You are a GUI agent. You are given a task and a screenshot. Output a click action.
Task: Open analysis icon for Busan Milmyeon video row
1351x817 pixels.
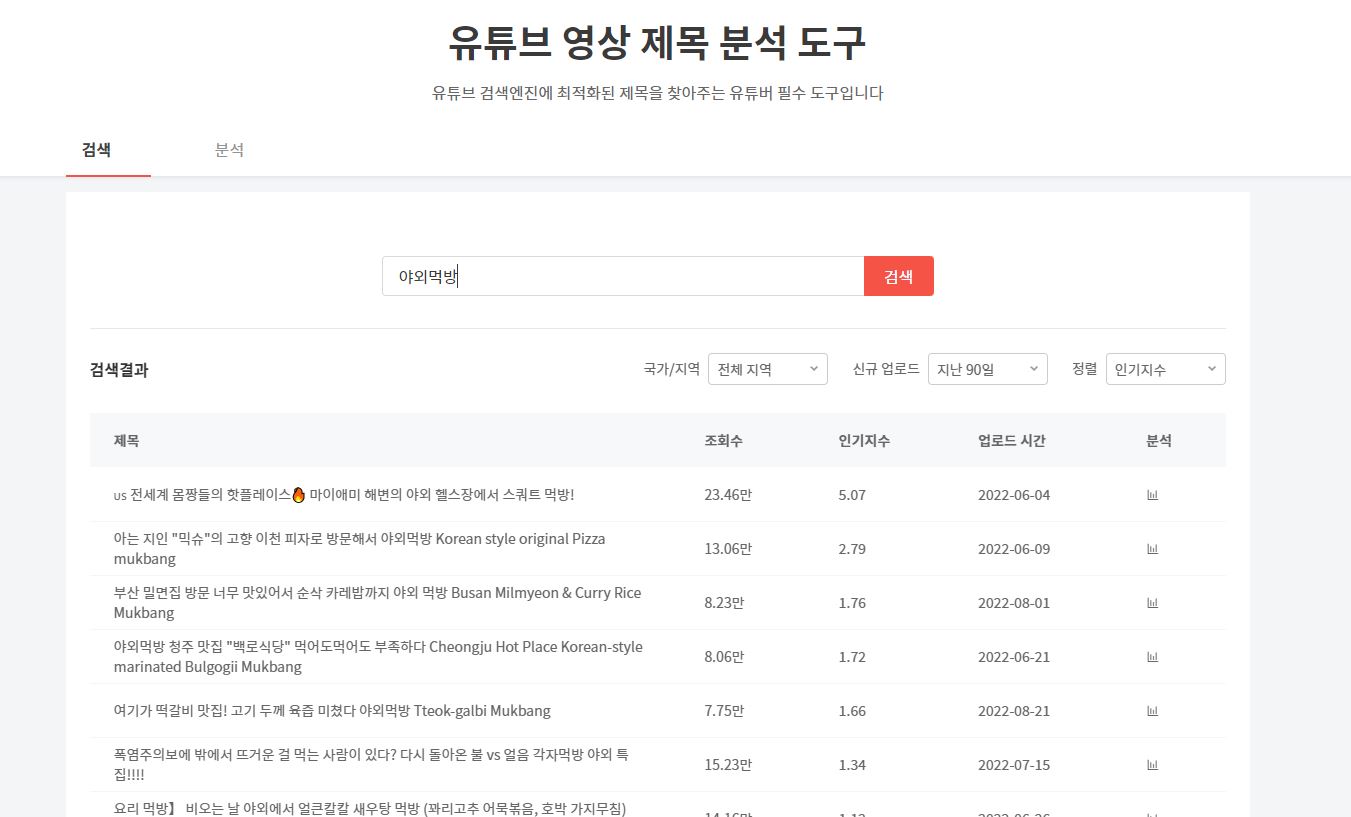pyautogui.click(x=1152, y=603)
